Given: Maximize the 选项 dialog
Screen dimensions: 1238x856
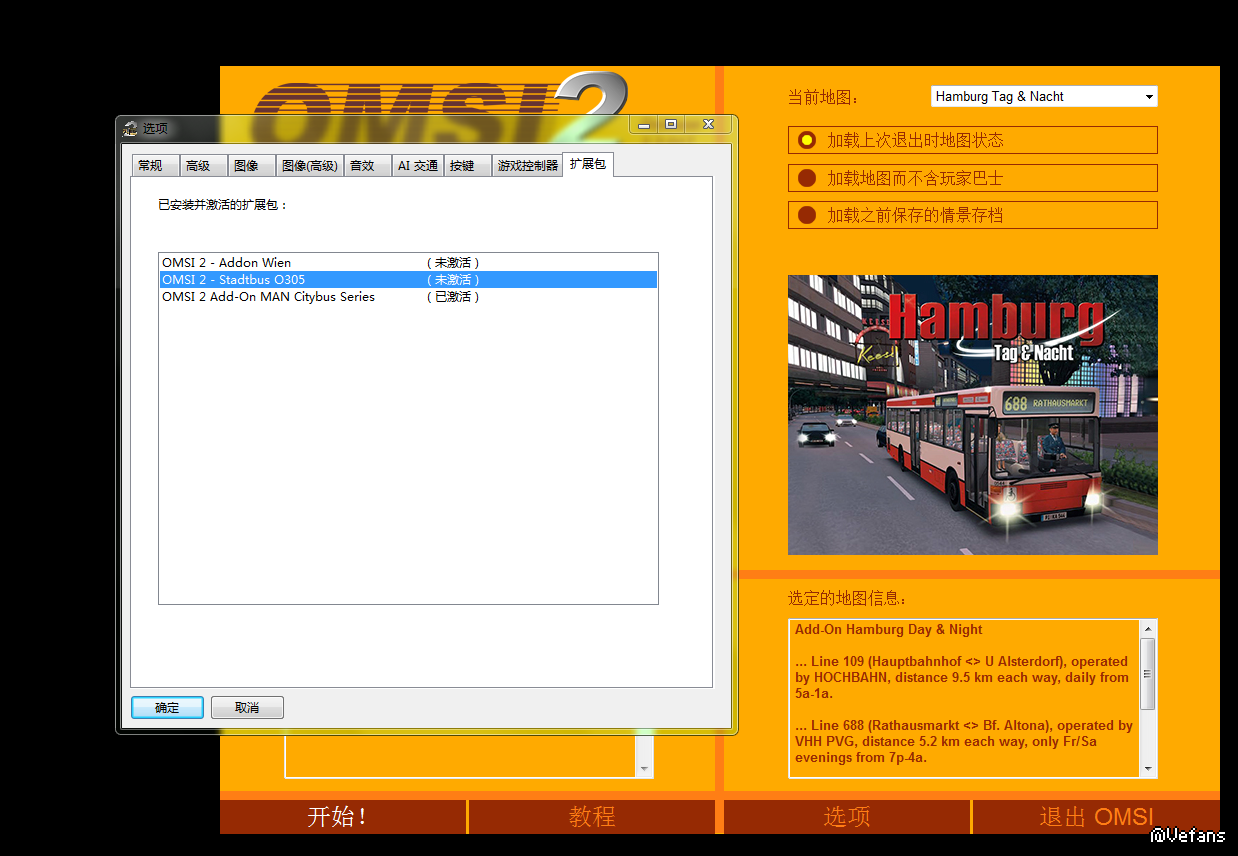Looking at the screenshot, I should click(670, 124).
